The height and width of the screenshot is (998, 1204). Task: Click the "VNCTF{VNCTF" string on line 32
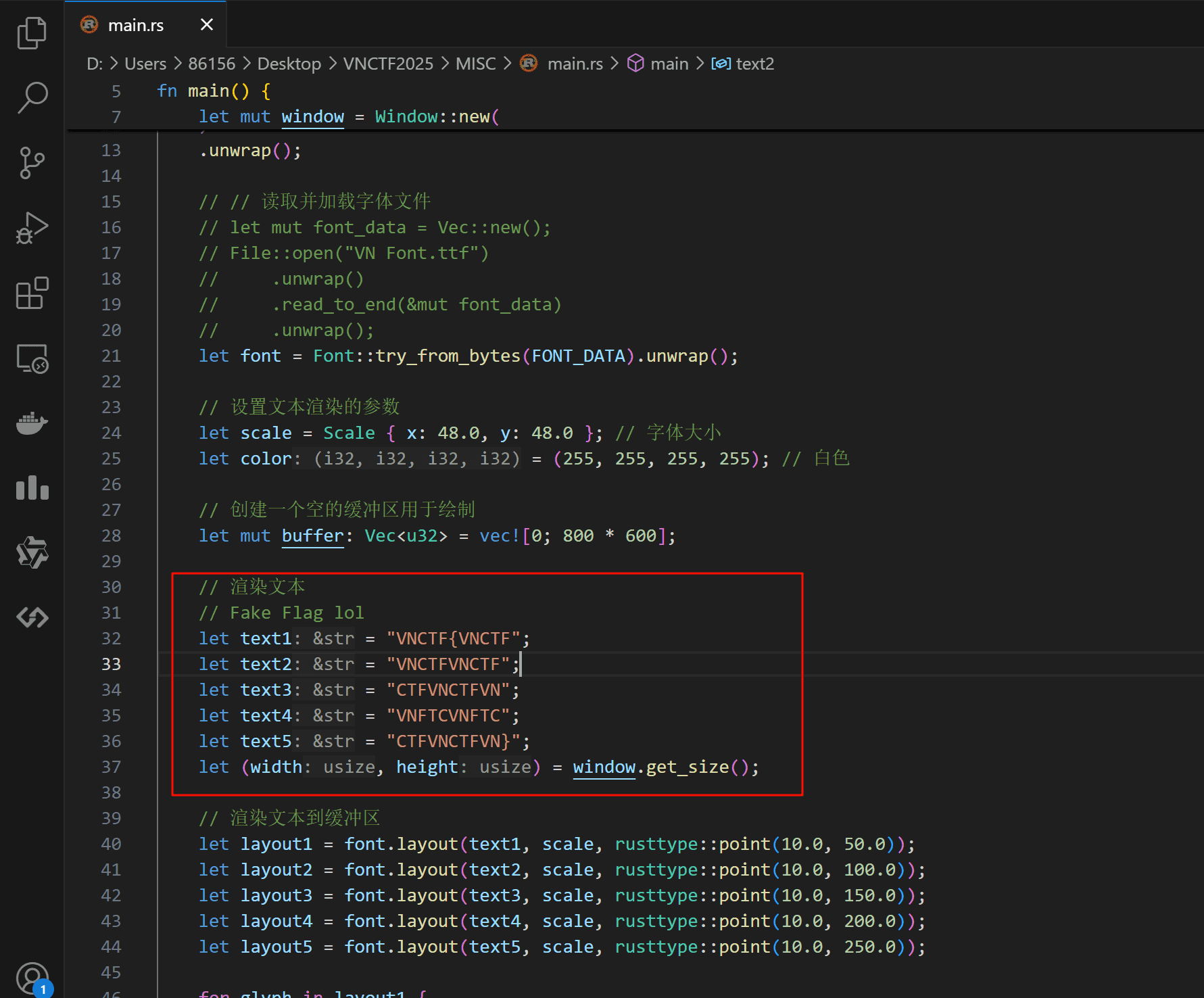453,638
